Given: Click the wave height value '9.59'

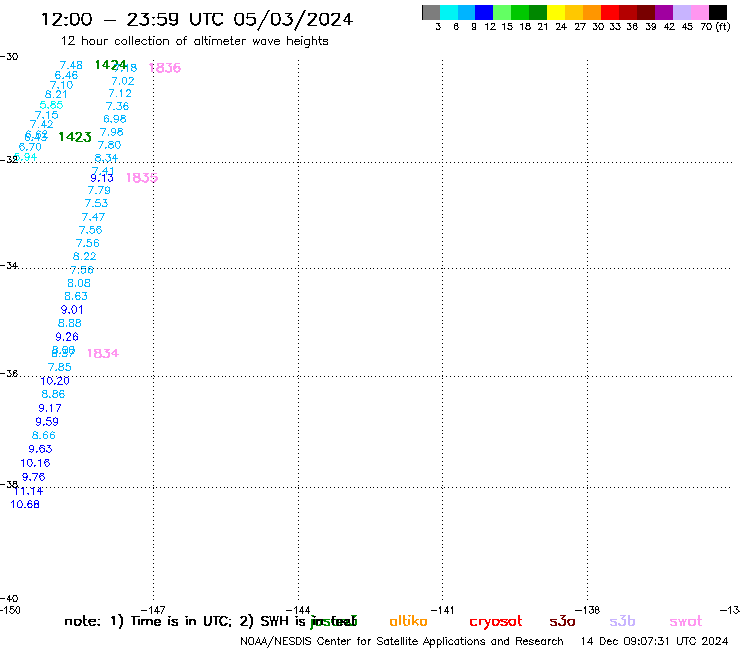Looking at the screenshot, I should [x=47, y=422].
